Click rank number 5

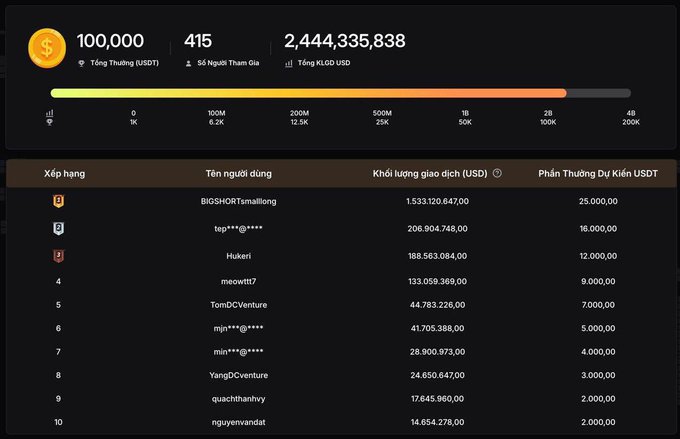(x=59, y=305)
